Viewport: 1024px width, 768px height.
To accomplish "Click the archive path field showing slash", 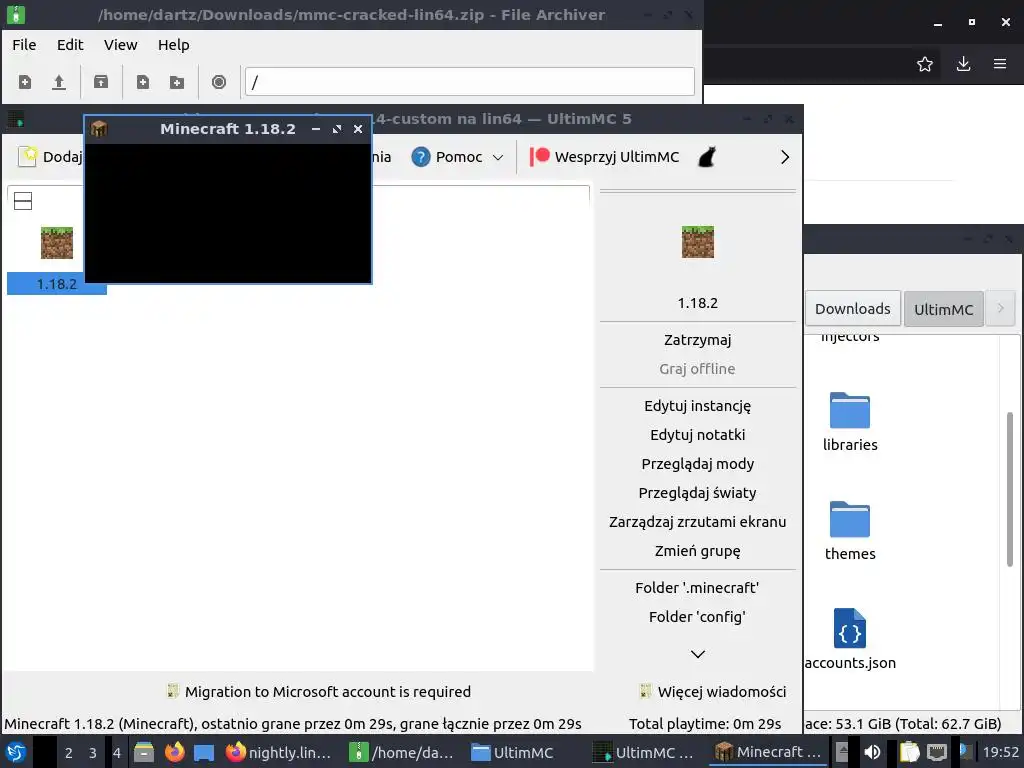I will click(x=470, y=82).
